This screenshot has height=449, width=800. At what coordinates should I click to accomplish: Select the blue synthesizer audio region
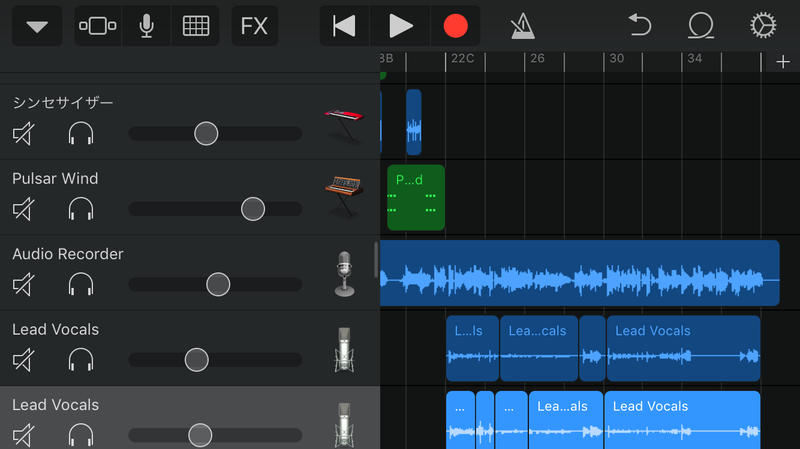coord(414,122)
